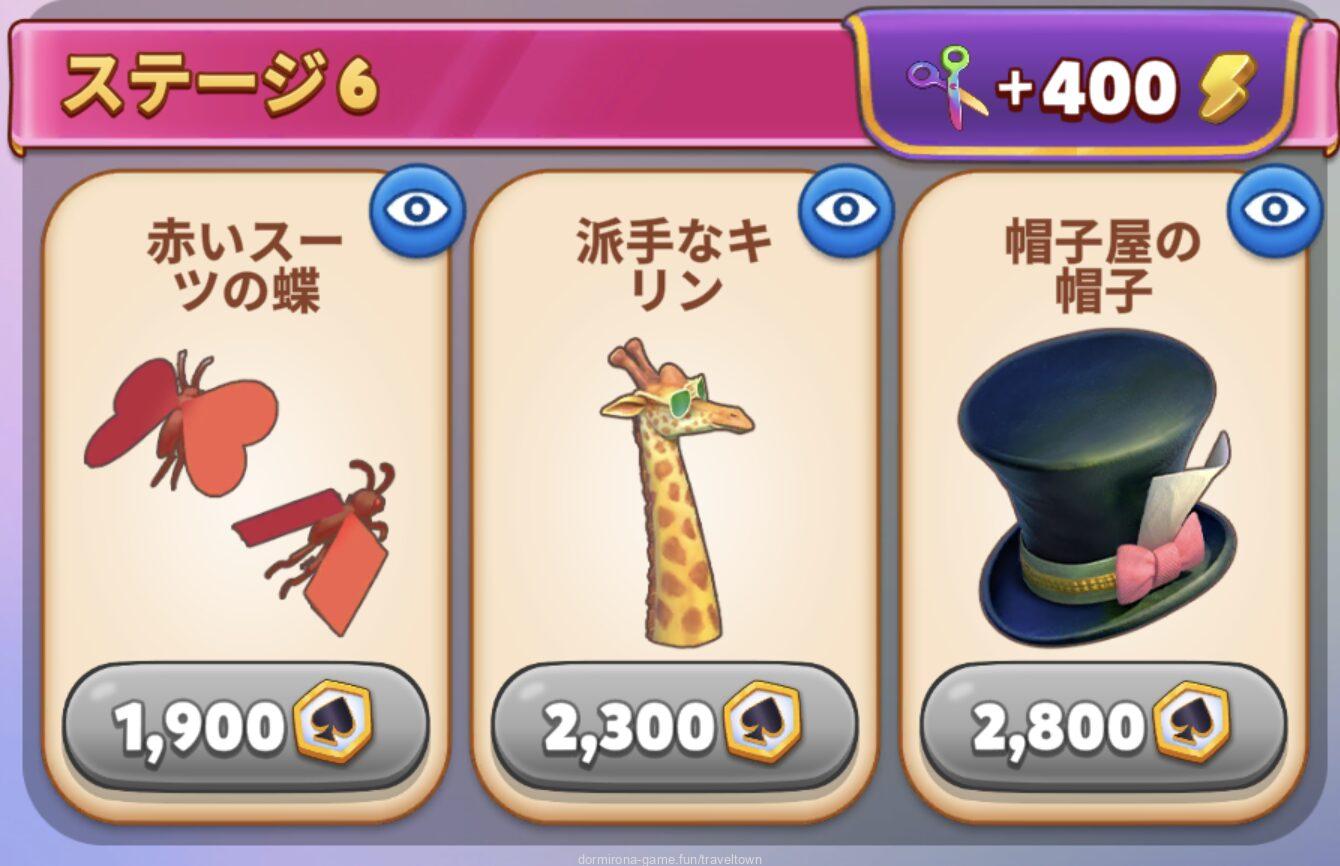Click the 1,900 price button
The width and height of the screenshot is (1340, 866).
point(245,724)
